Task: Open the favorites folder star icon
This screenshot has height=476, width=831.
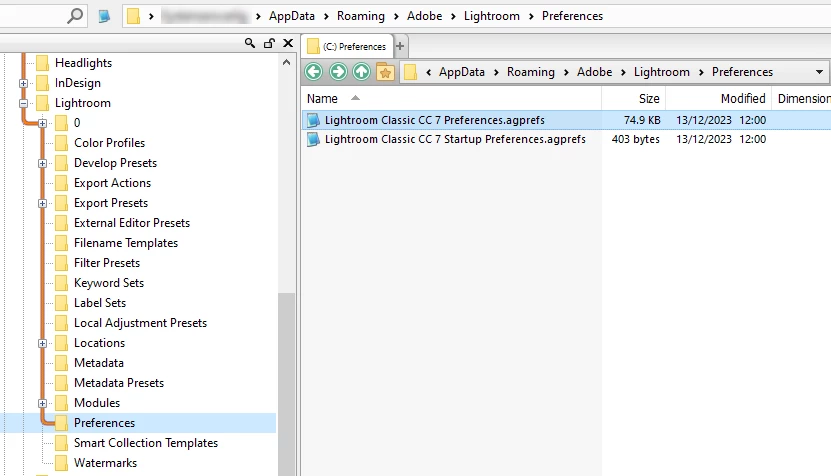Action: click(x=385, y=71)
